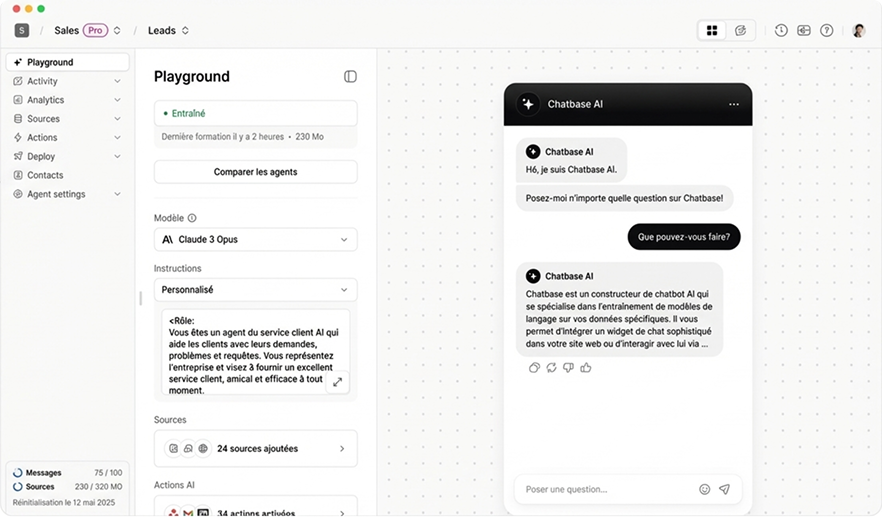Viewport: 883px width, 517px height.
Task: Regenerate the Chatbase AI response
Action: click(552, 368)
